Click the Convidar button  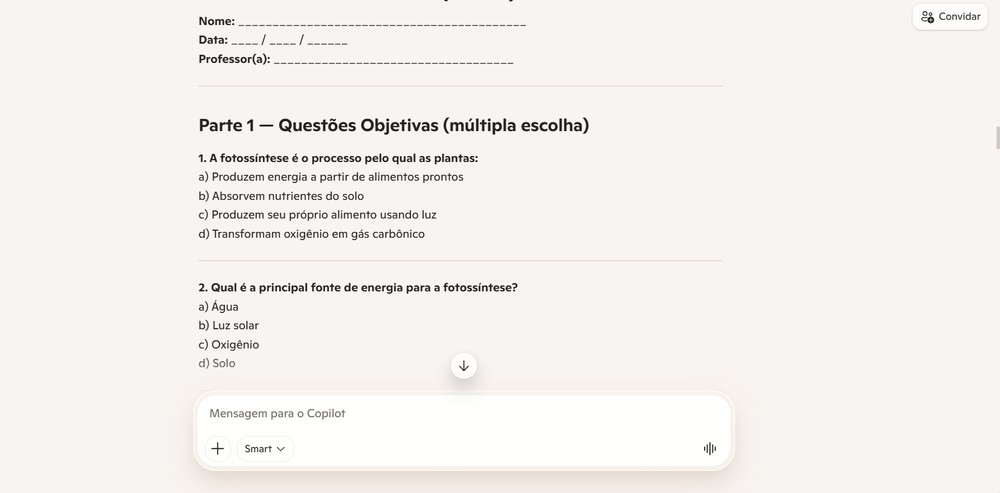[950, 17]
